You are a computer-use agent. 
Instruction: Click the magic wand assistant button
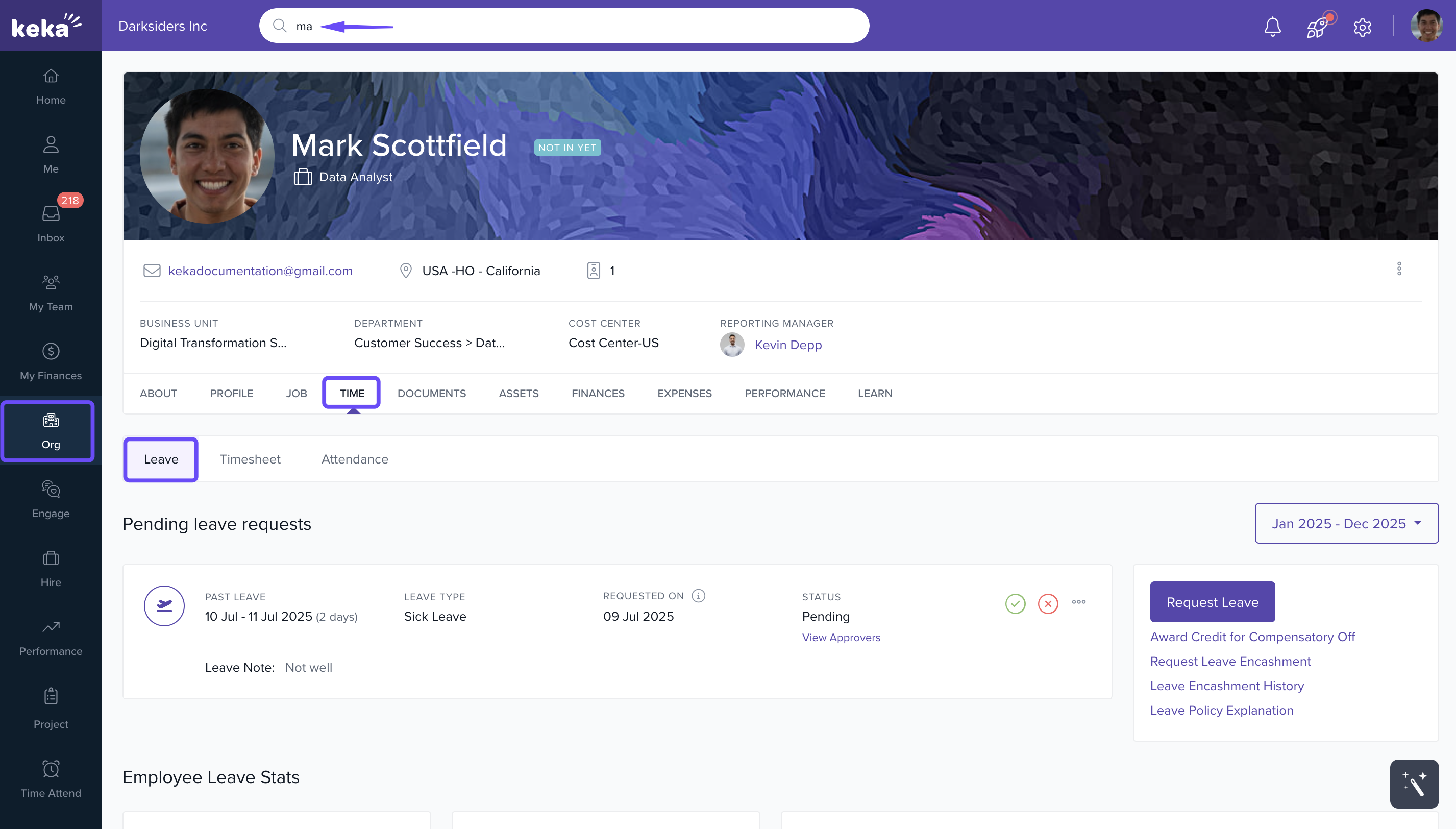(x=1414, y=784)
